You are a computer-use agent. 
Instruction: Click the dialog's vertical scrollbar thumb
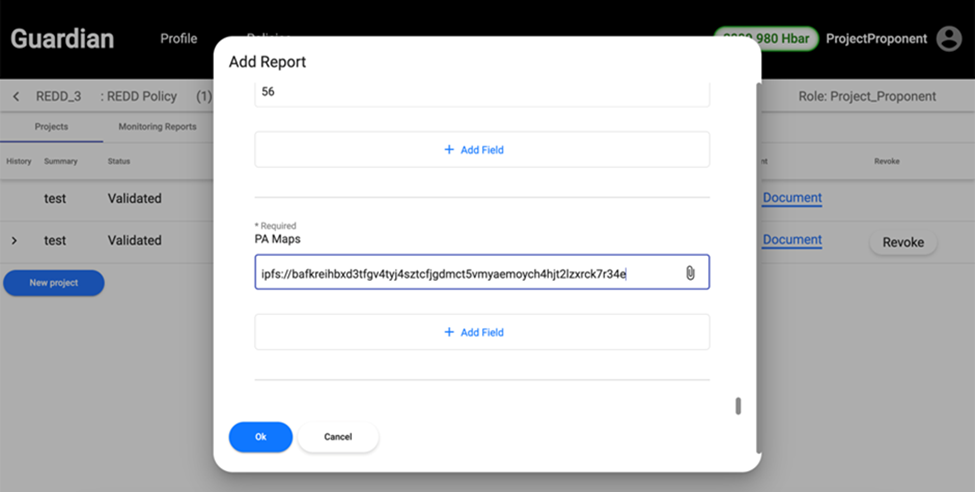tap(738, 406)
